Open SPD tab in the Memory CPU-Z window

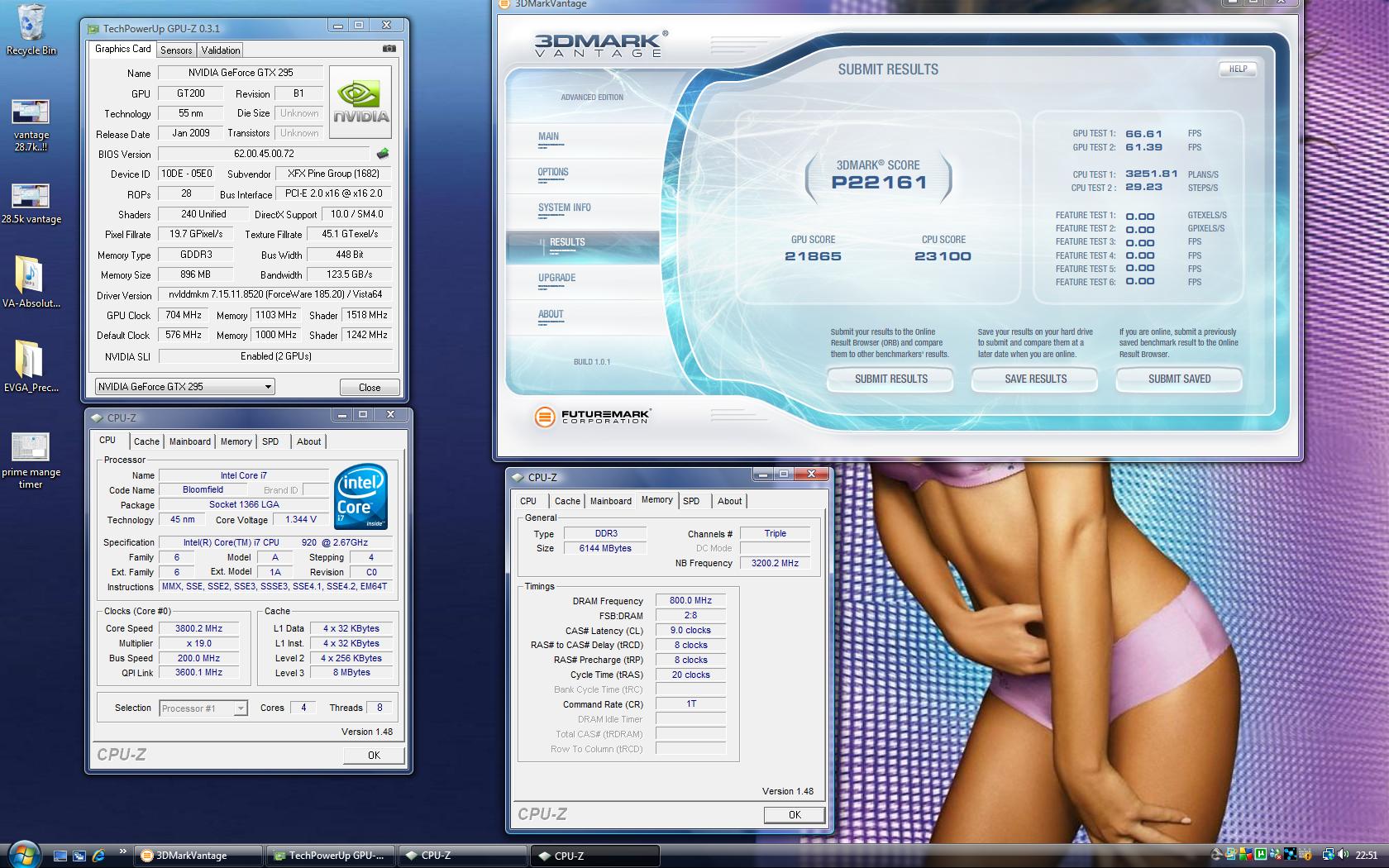coord(691,501)
